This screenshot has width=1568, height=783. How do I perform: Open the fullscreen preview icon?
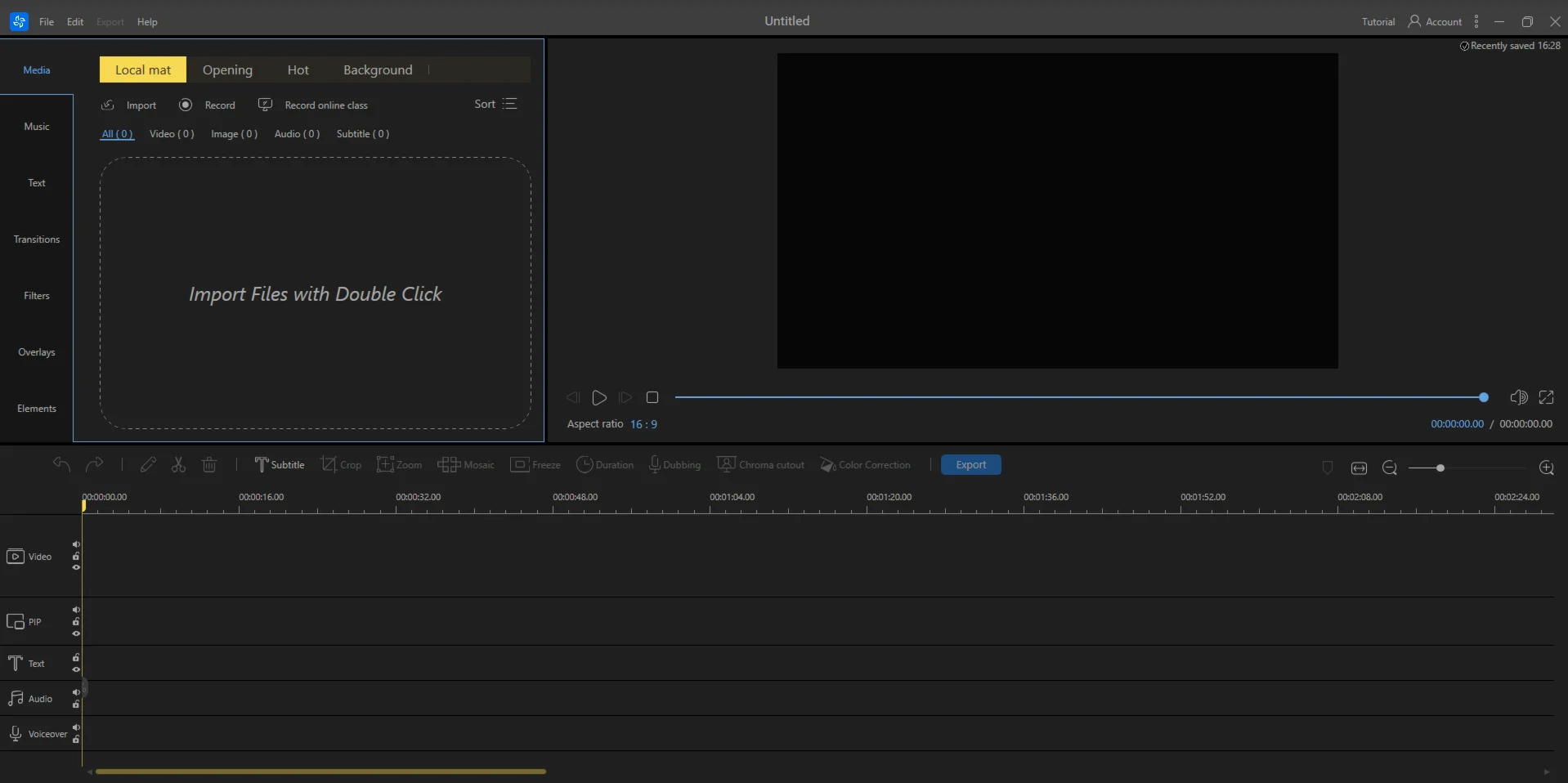(x=1546, y=397)
